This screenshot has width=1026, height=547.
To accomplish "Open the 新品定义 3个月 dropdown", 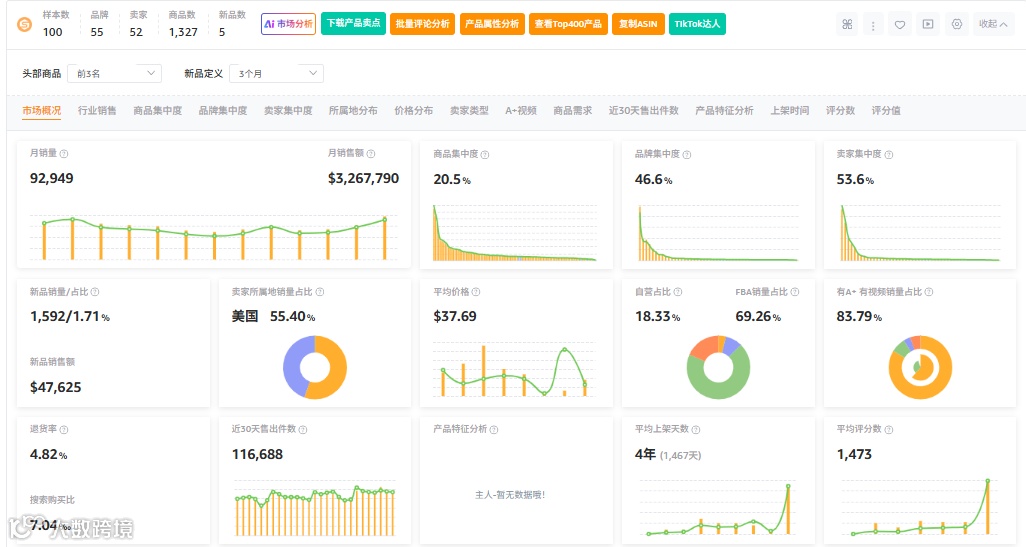I will click(276, 73).
